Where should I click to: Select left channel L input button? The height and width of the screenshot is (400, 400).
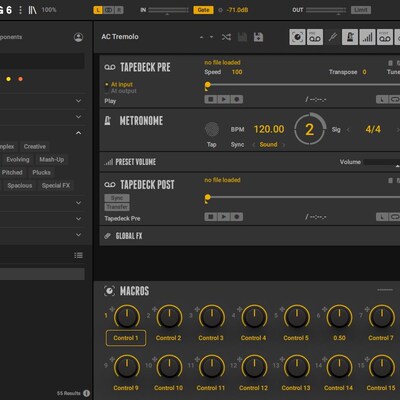pos(98,10)
